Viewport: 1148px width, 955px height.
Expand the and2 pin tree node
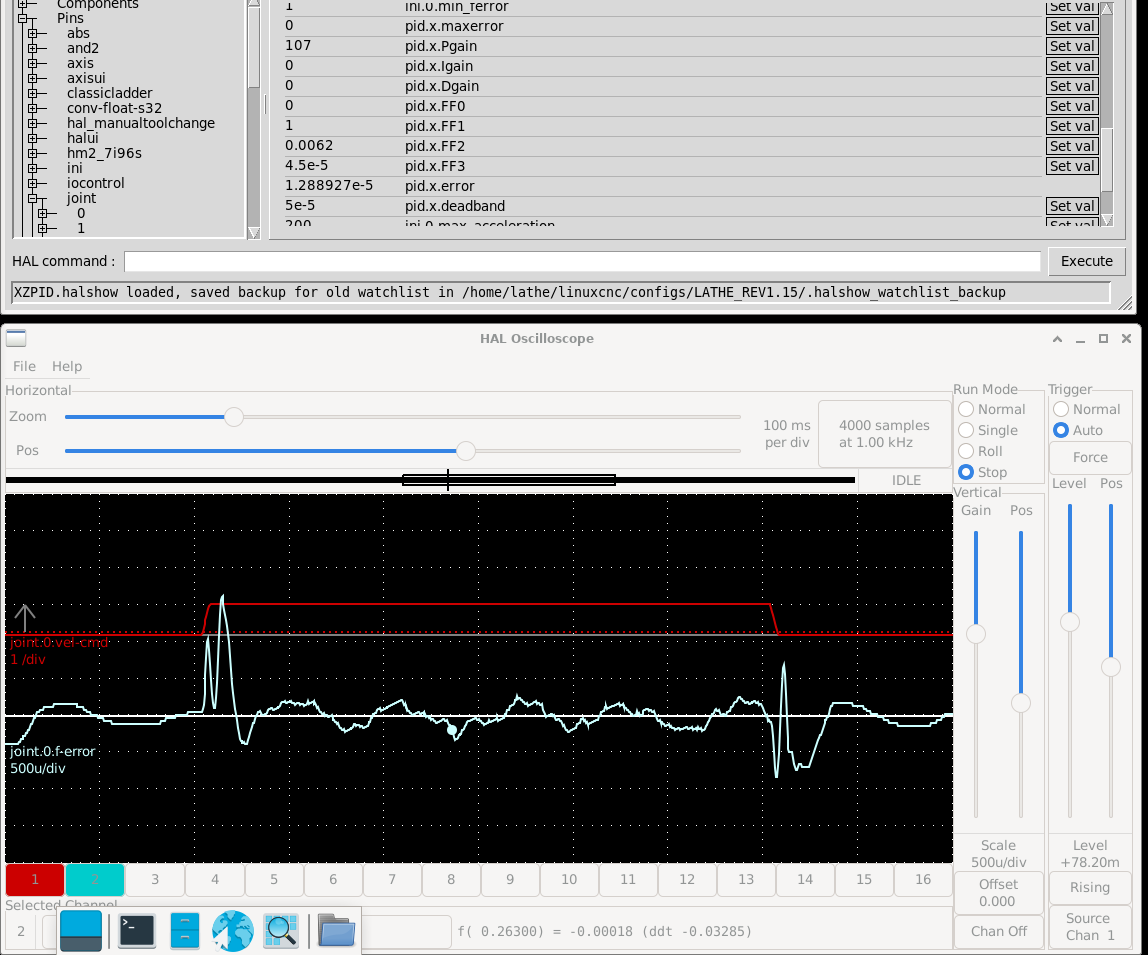[x=32, y=48]
